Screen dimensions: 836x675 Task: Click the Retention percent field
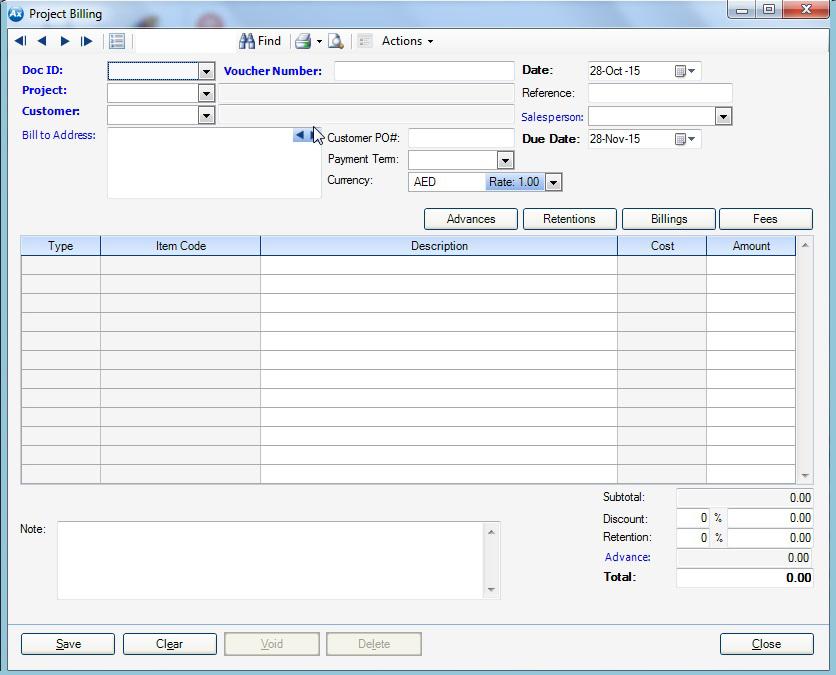click(693, 538)
